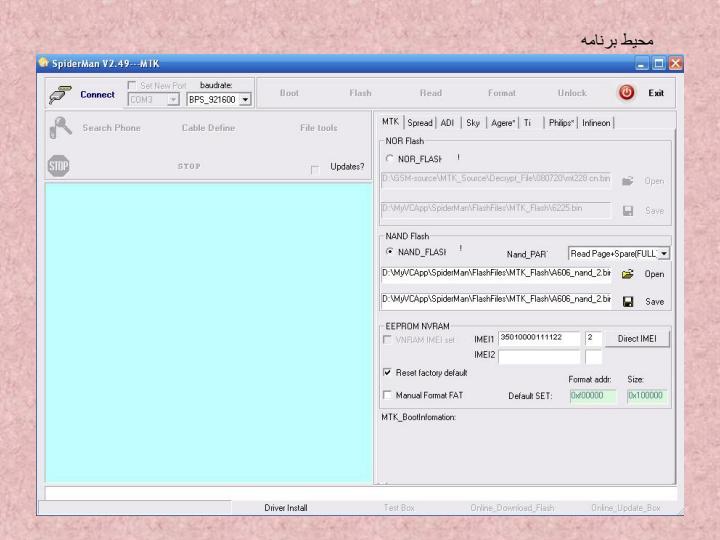Click the Connect button label
Viewport: 720px width, 540px height.
97,95
